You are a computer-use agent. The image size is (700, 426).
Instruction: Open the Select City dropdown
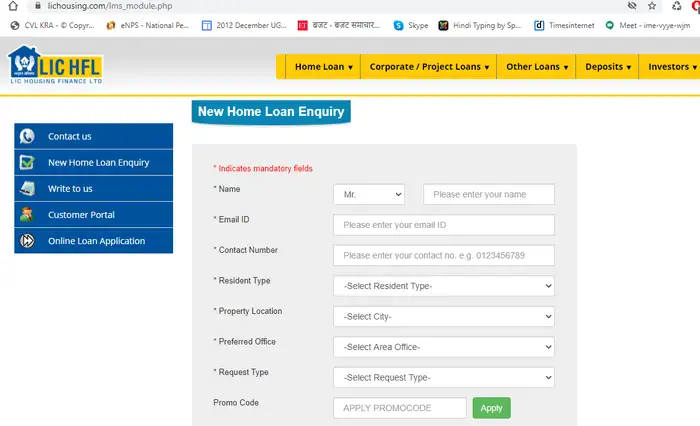coord(443,316)
